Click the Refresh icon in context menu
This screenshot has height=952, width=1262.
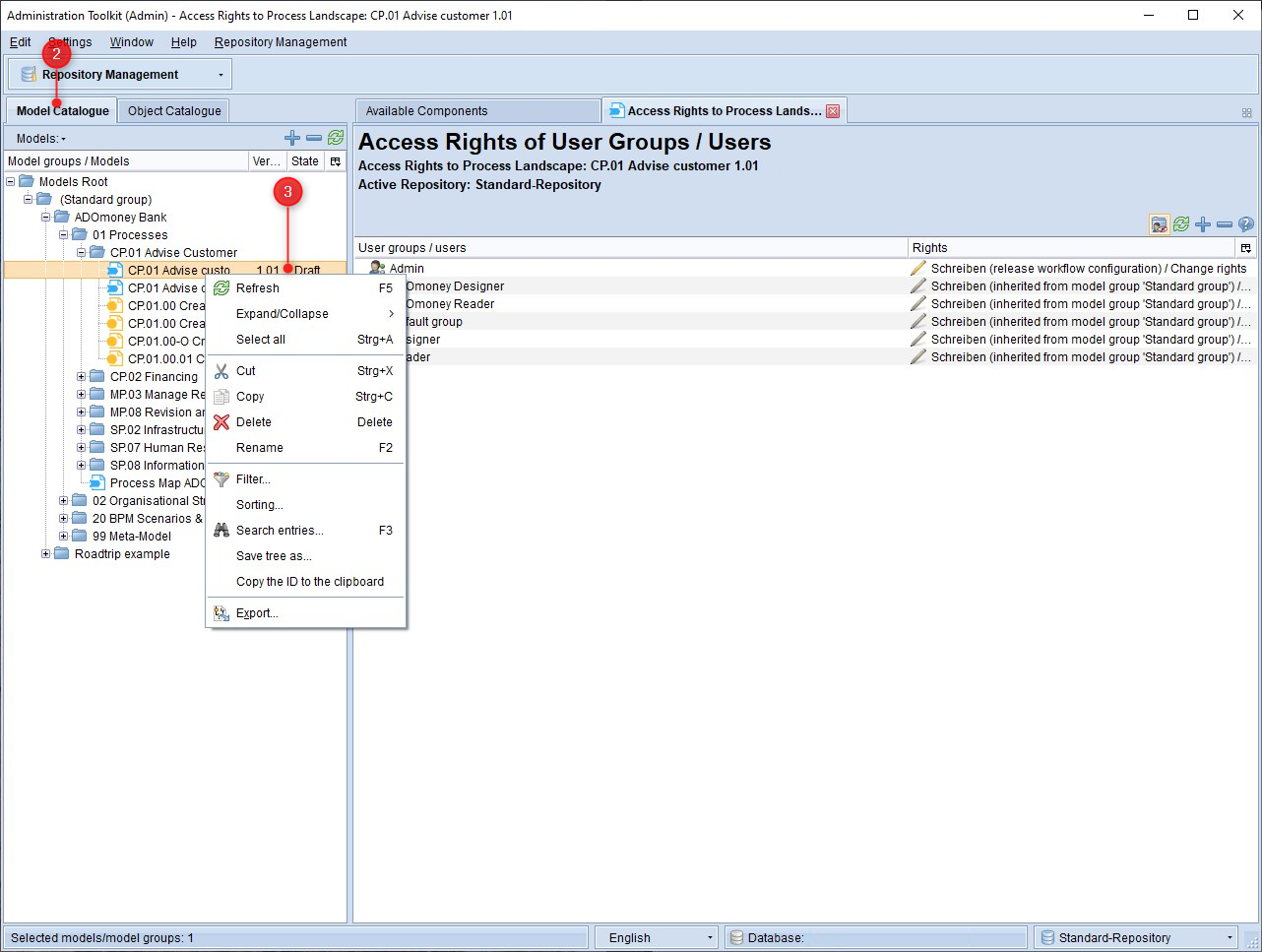tap(221, 288)
